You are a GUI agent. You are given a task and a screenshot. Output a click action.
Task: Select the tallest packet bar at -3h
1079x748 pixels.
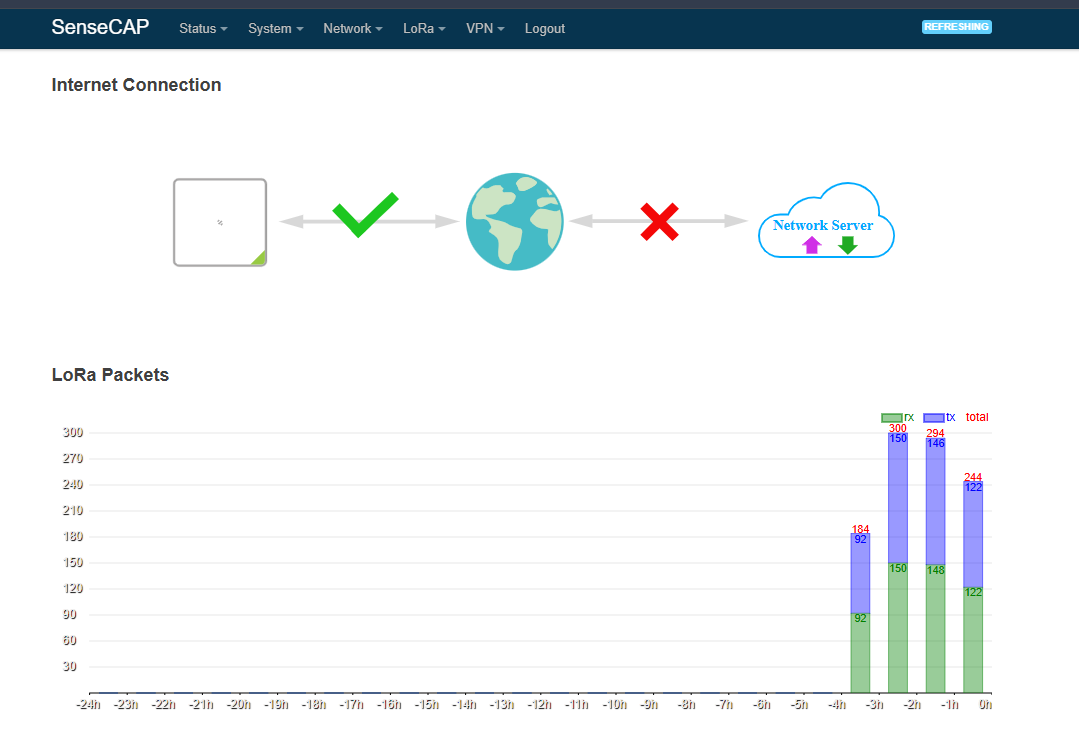click(x=898, y=560)
